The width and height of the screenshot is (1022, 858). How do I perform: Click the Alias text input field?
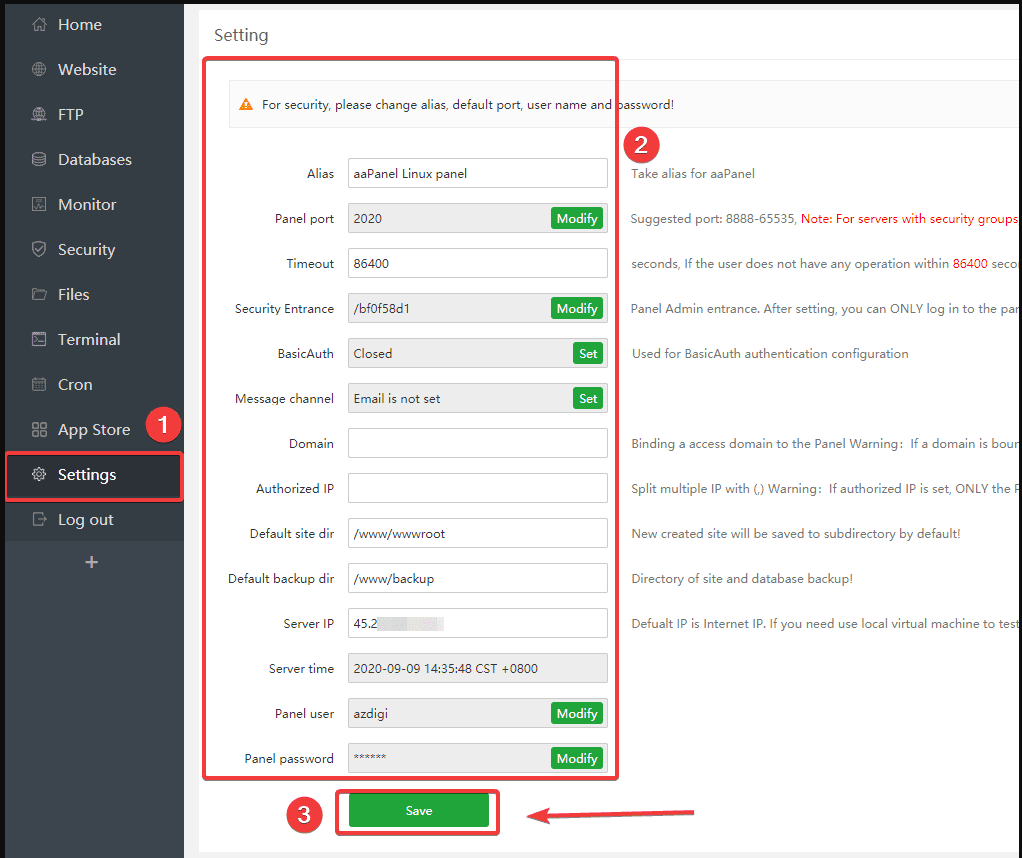click(477, 173)
